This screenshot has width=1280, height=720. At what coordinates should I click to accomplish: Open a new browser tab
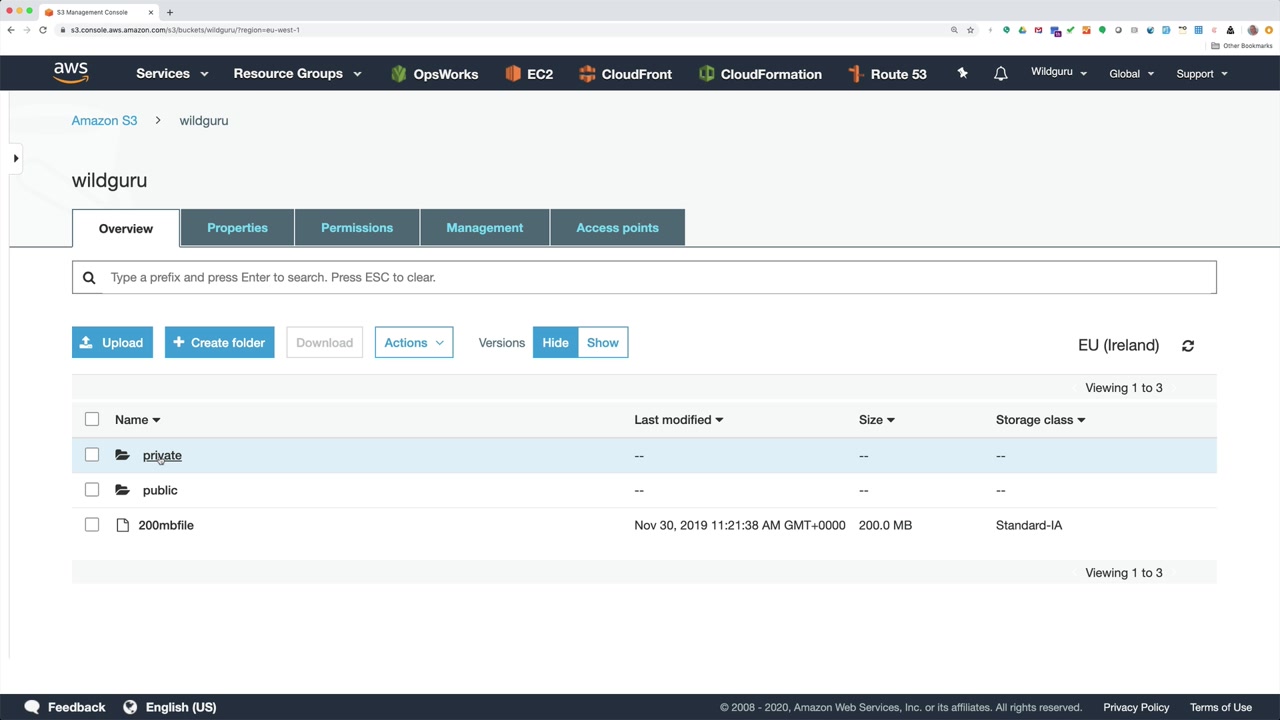(x=170, y=12)
